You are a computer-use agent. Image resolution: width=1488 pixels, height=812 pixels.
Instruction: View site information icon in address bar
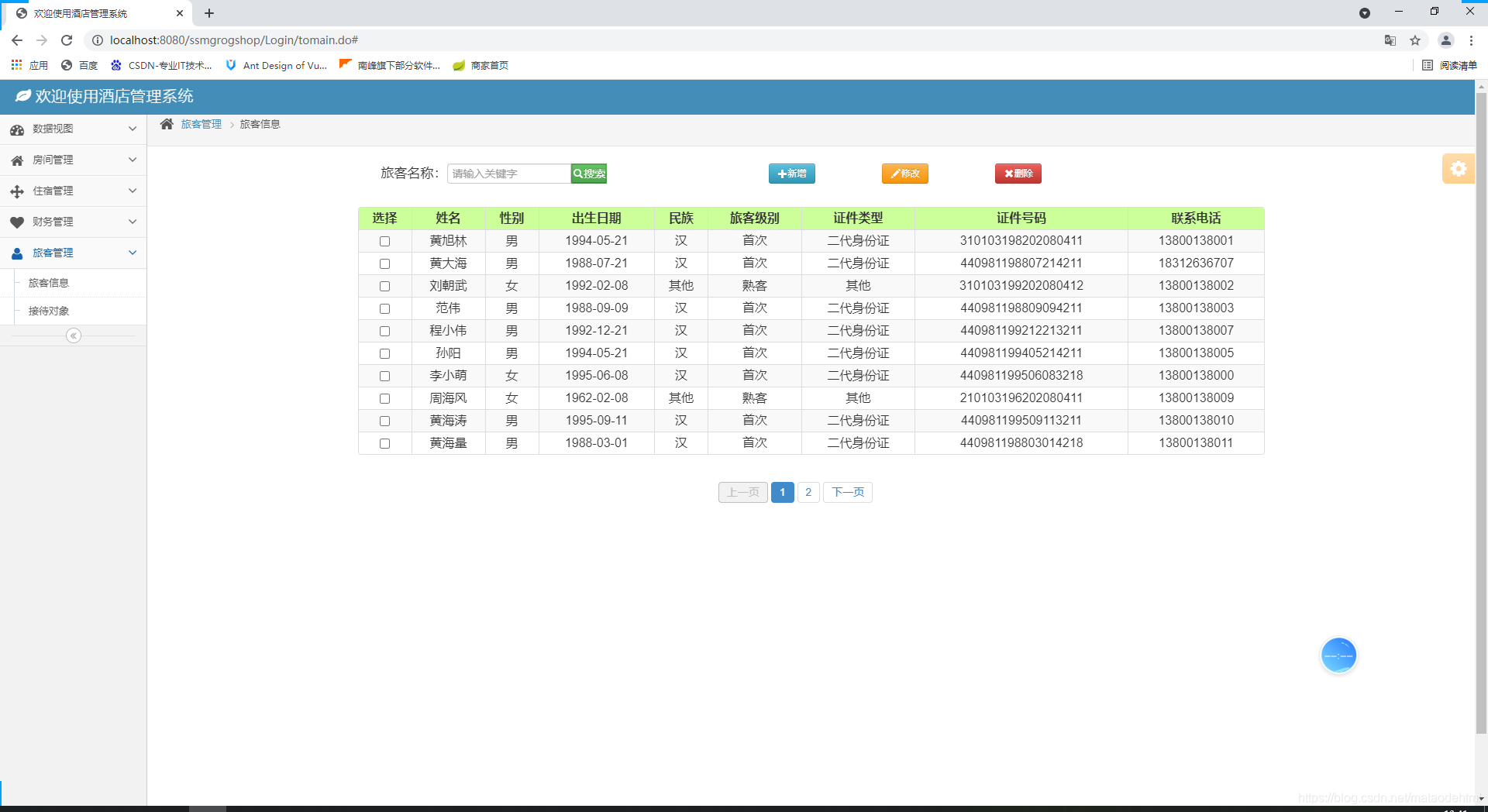tap(98, 40)
